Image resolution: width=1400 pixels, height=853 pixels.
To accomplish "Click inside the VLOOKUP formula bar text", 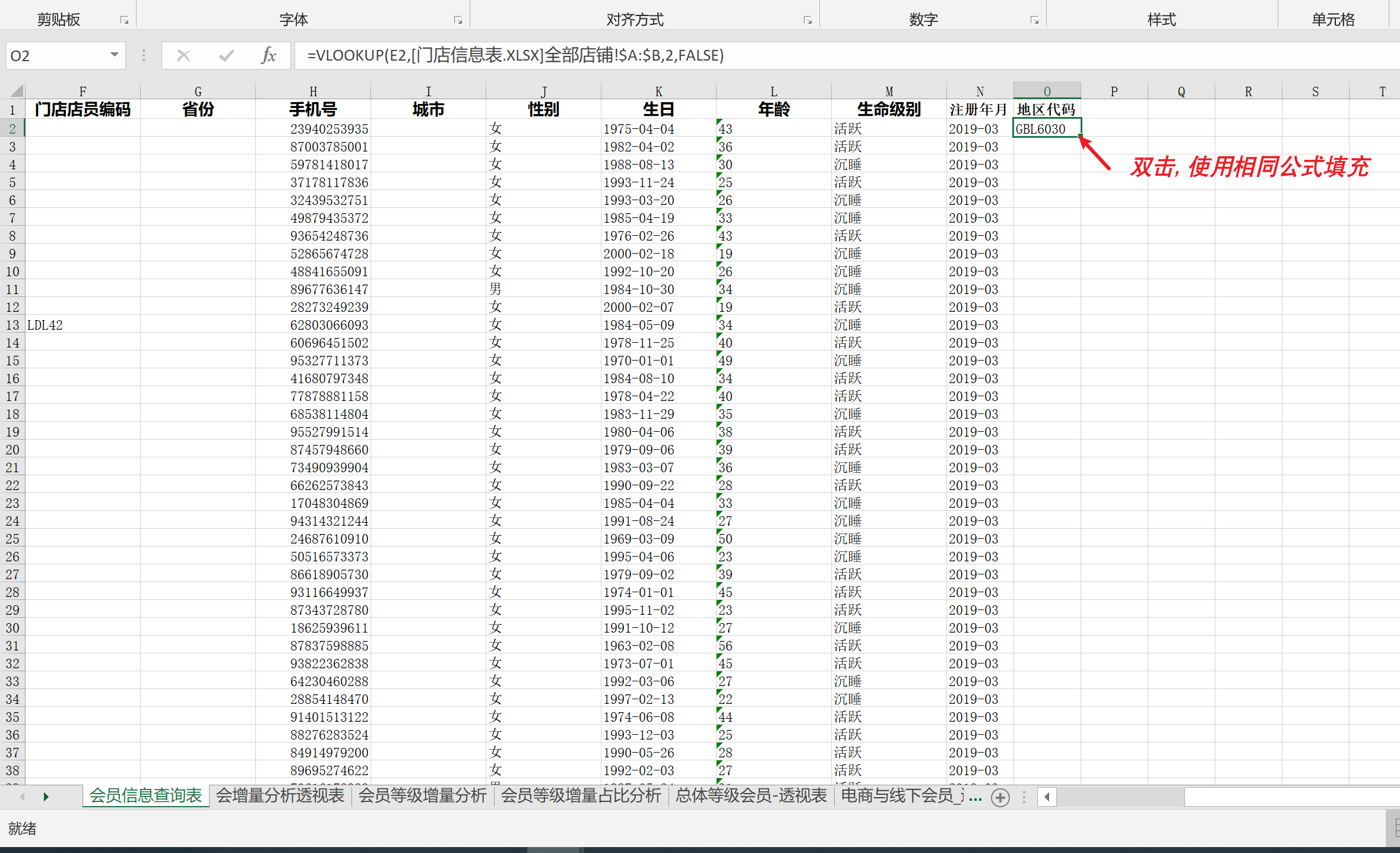I will pos(515,55).
